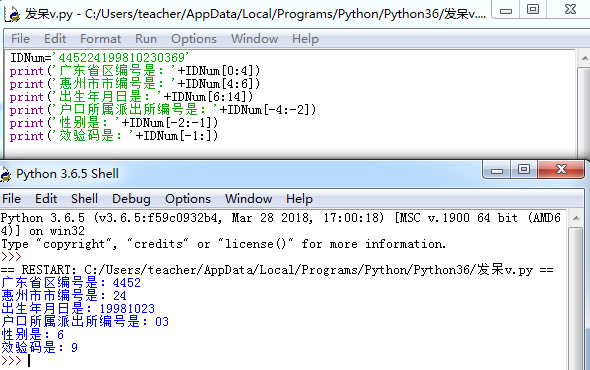Click output line '效验码是: 9'
This screenshot has width=590, height=370.
[39, 347]
